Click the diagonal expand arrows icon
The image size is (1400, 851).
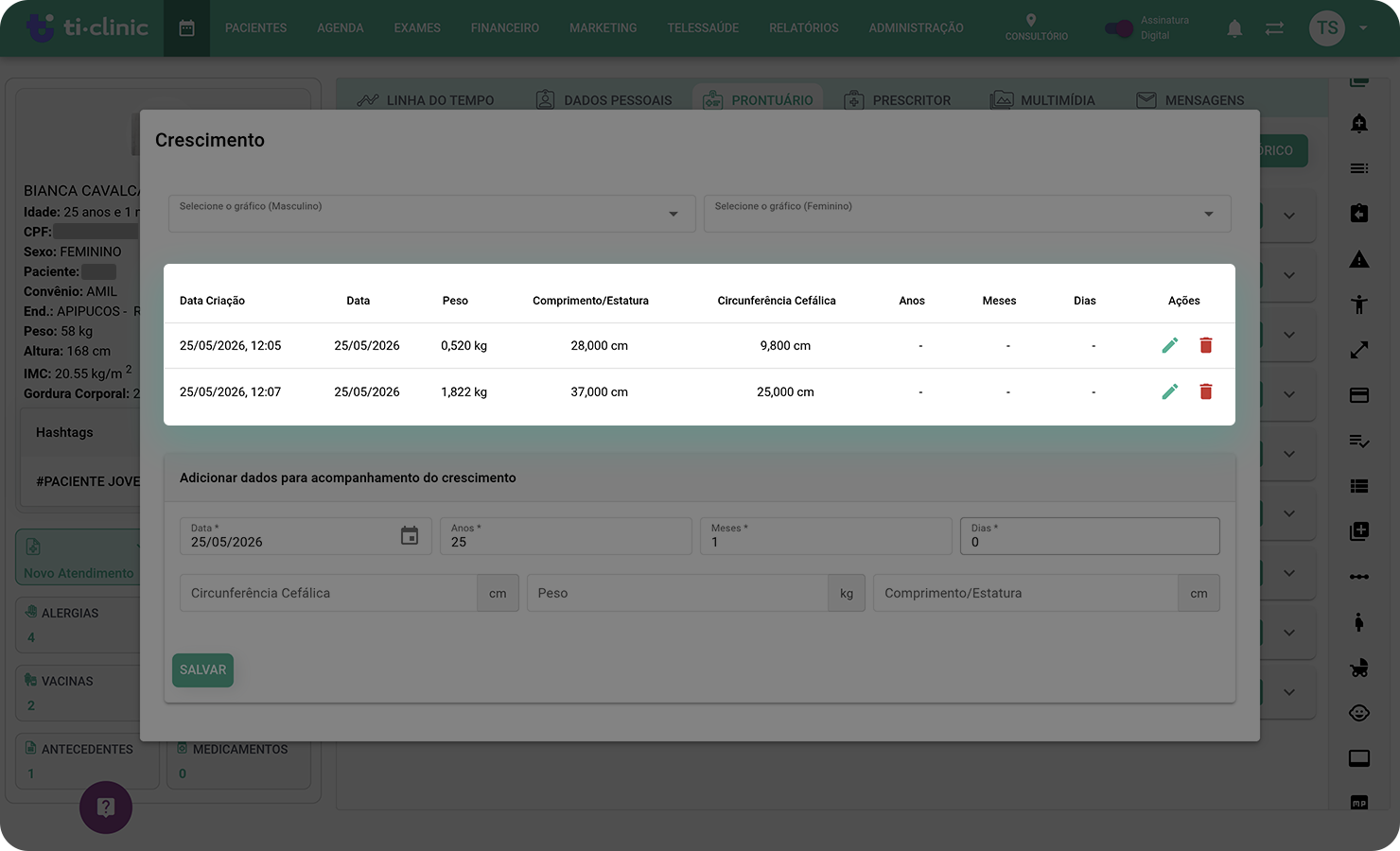click(1359, 350)
